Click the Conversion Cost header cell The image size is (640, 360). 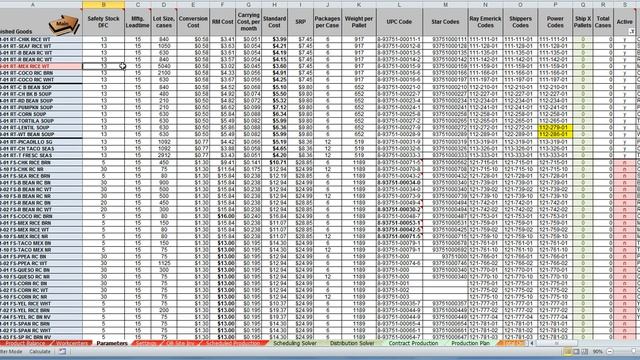click(193, 22)
